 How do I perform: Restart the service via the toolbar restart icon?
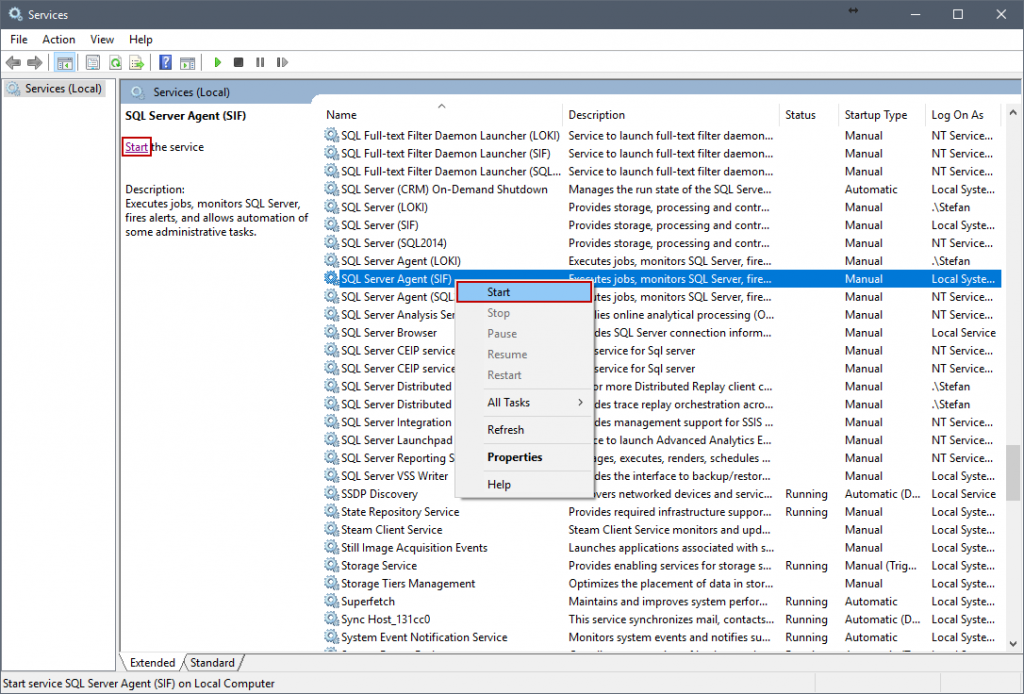click(x=282, y=62)
